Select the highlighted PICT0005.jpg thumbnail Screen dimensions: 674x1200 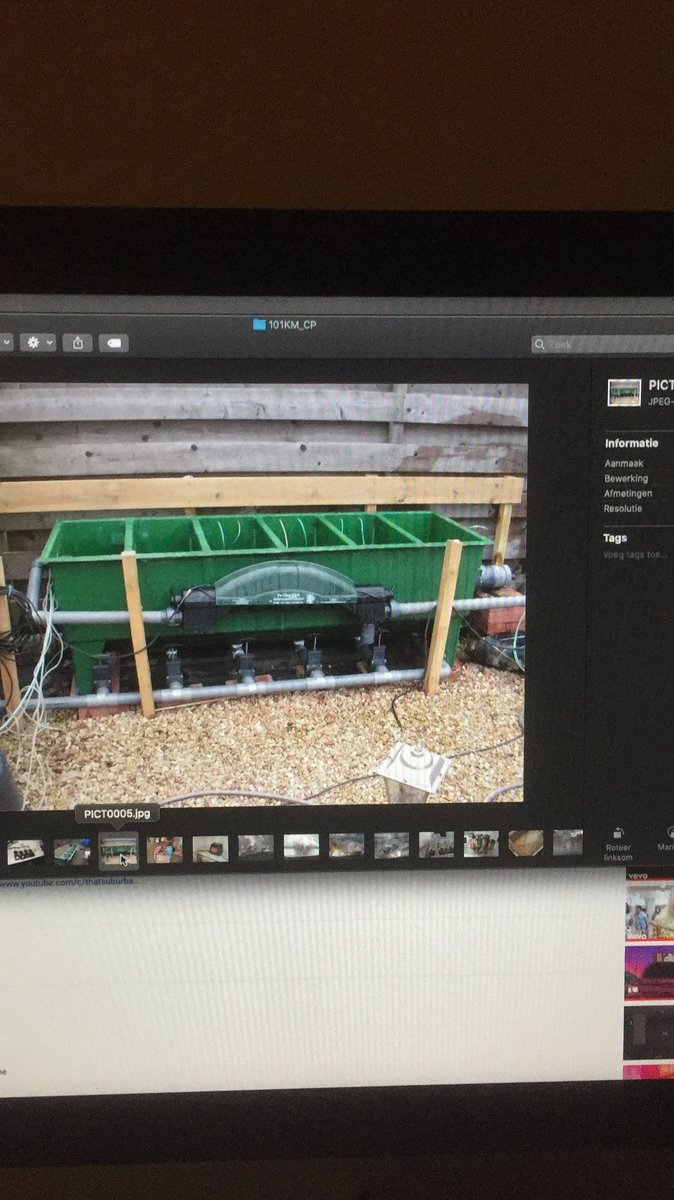(118, 849)
